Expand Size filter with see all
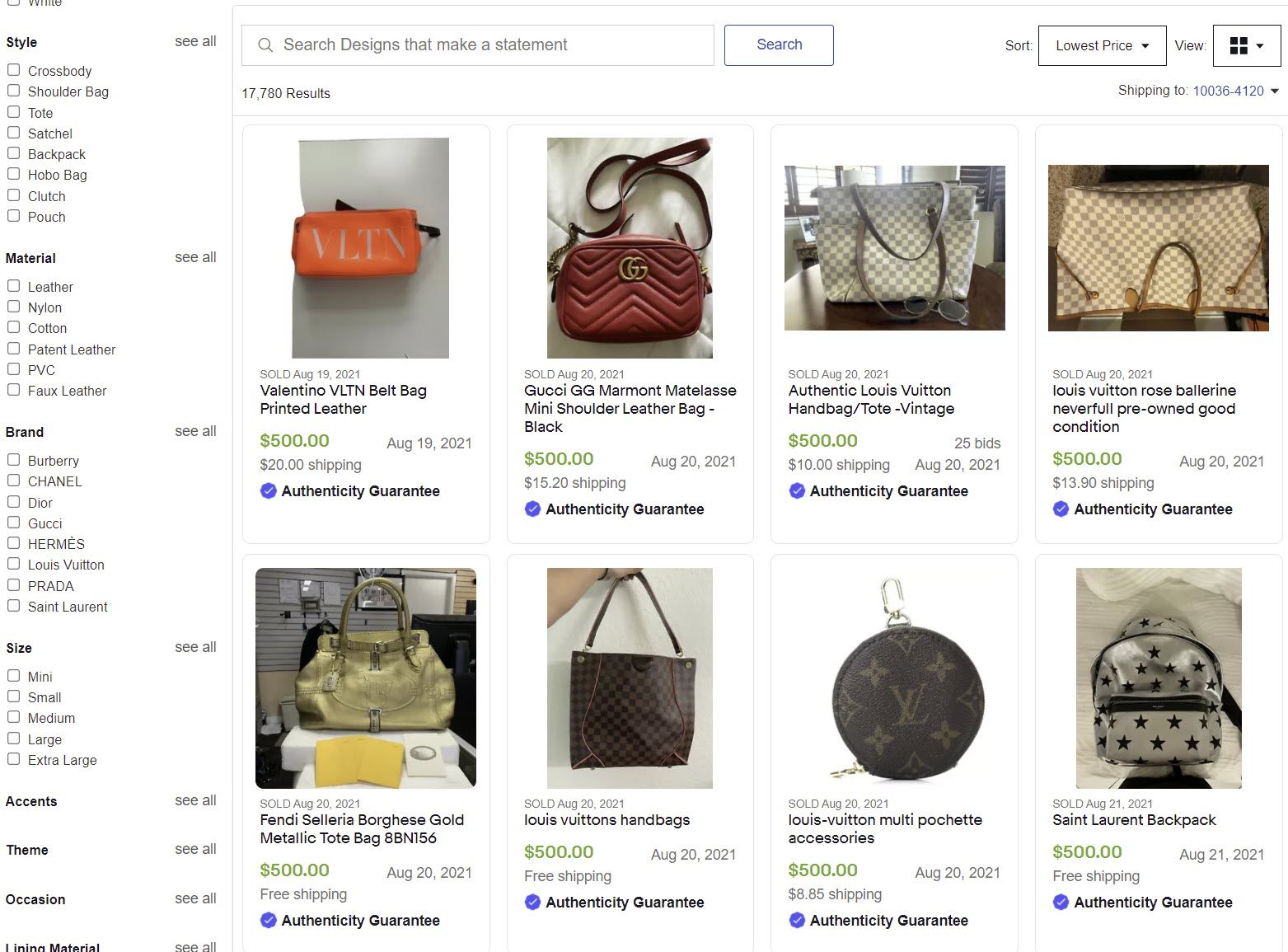The height and width of the screenshot is (952, 1288). (195, 647)
